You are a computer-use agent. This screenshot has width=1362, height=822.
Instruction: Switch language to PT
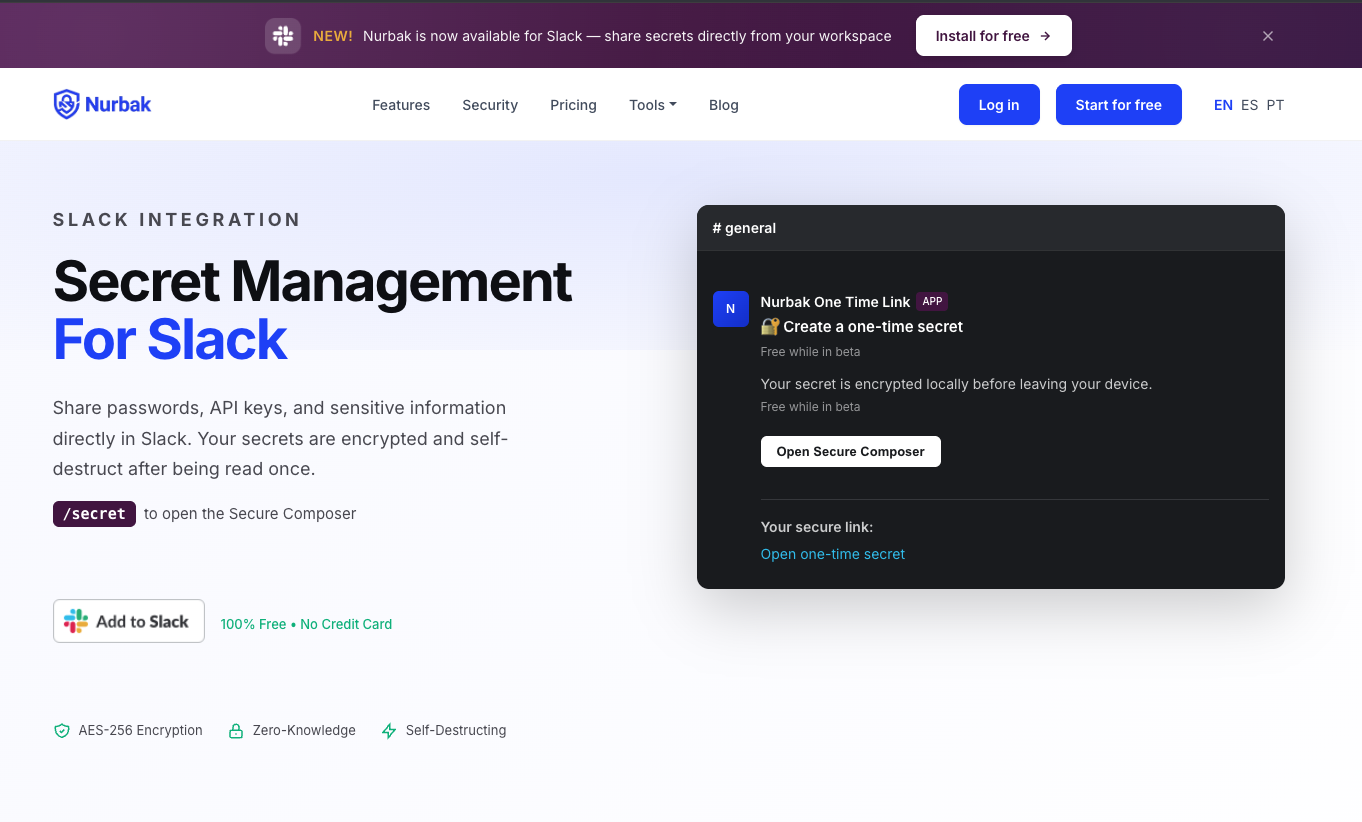tap(1275, 105)
